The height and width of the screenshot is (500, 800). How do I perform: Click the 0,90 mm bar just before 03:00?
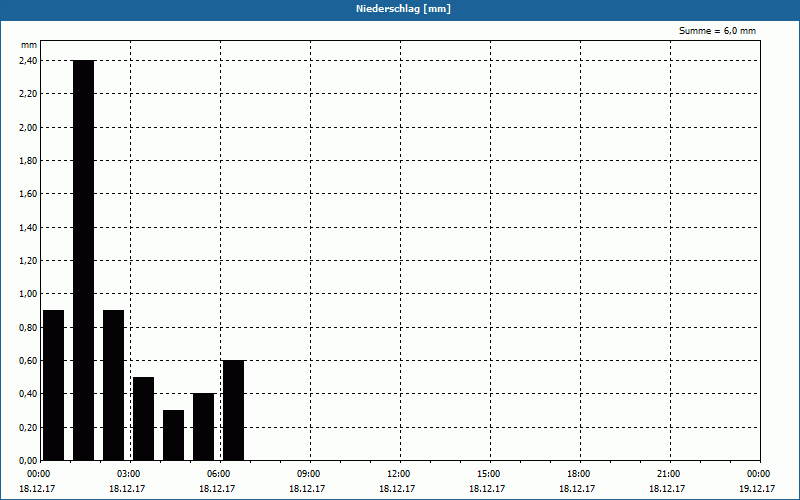click(x=113, y=385)
